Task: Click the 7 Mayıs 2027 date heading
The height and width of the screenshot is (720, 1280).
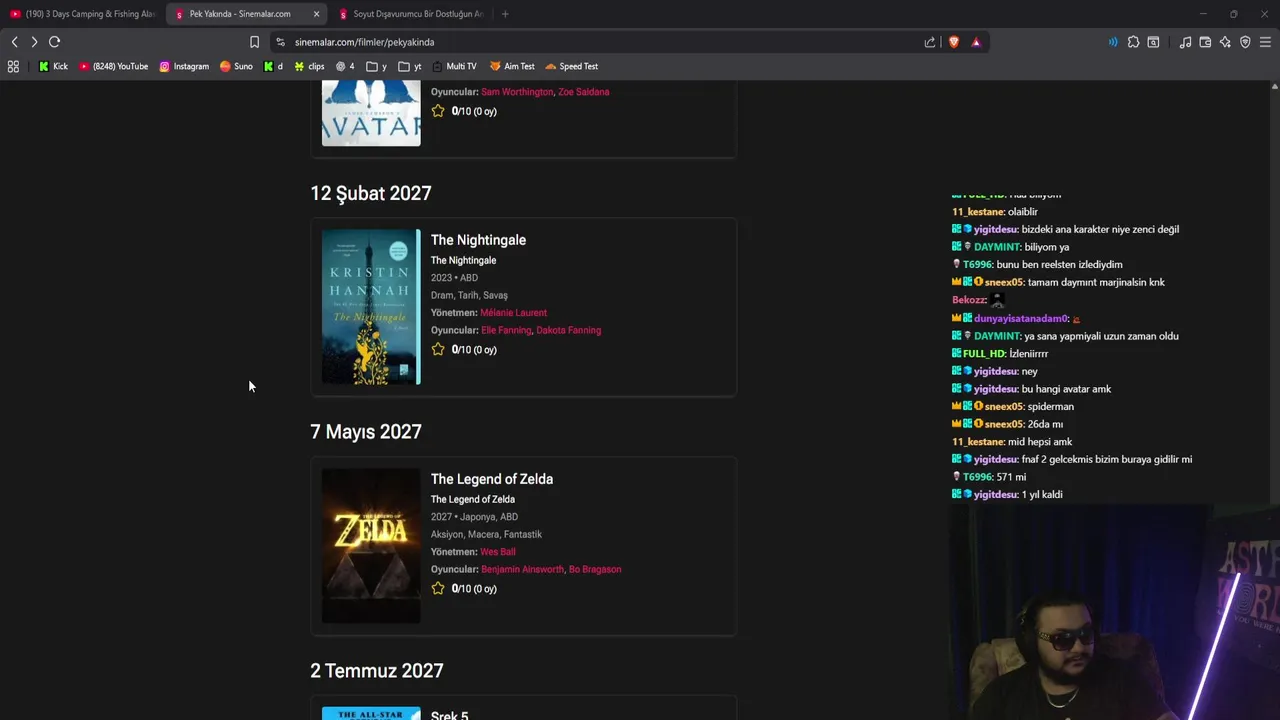Action: coord(366,432)
